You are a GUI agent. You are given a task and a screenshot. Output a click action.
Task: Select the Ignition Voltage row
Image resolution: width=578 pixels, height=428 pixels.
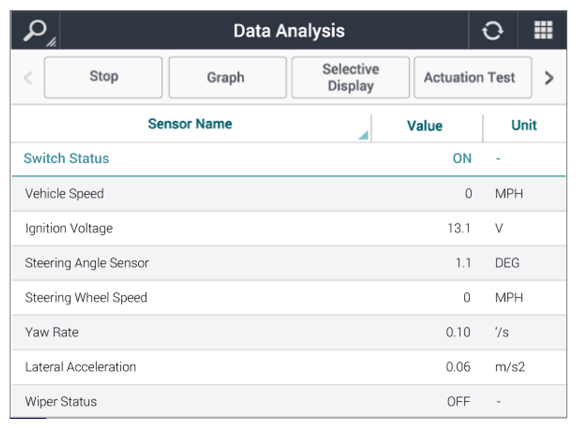pos(289,229)
